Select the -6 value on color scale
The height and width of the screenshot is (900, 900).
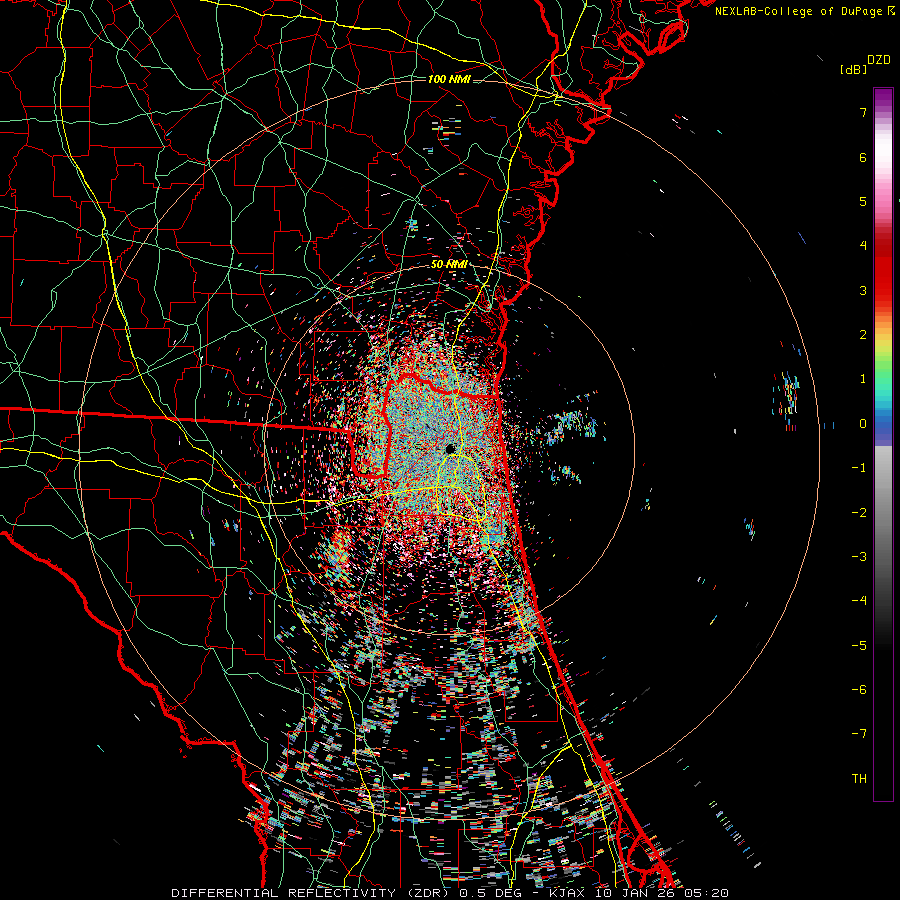[x=859, y=690]
